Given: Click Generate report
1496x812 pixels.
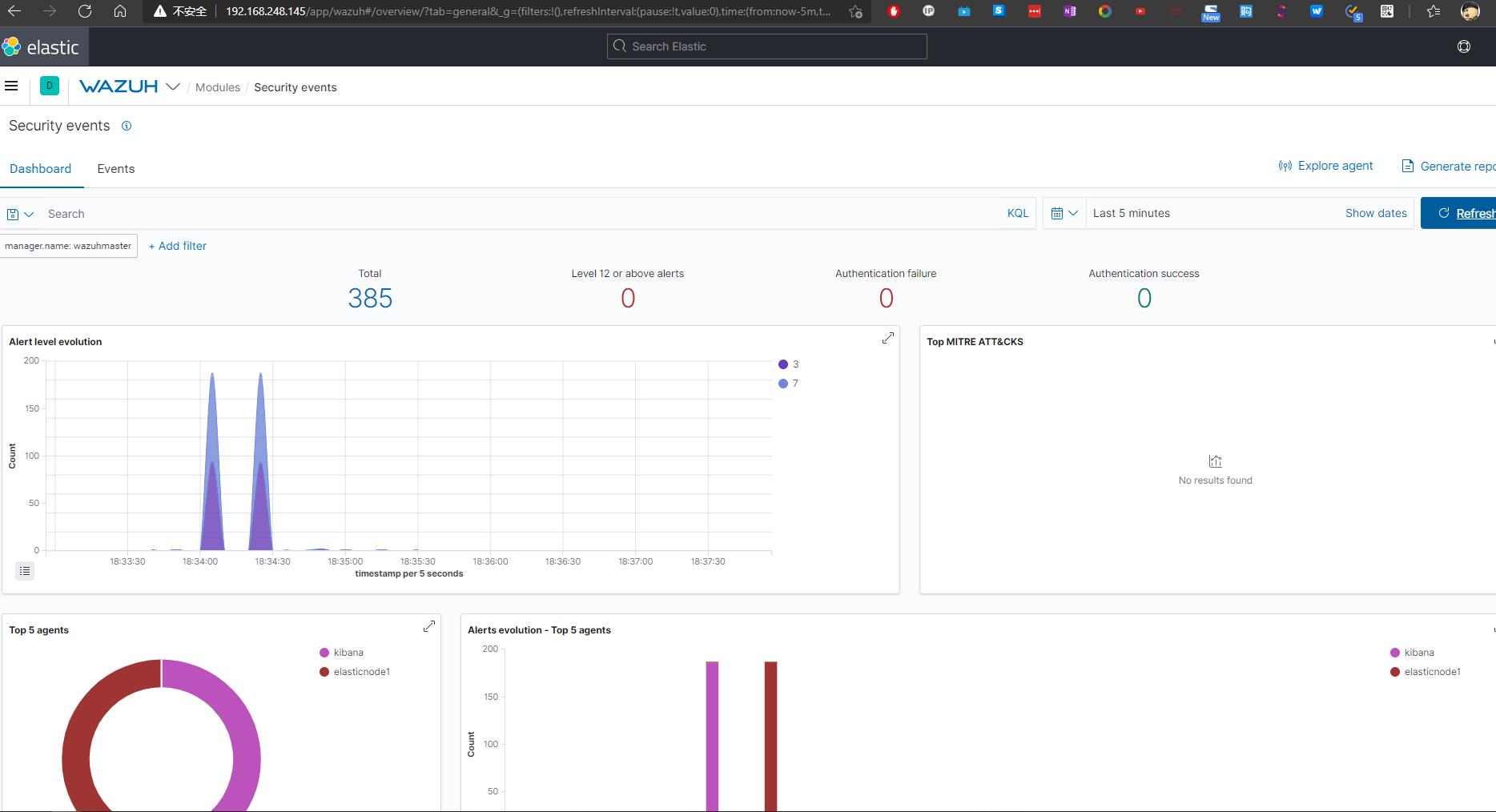Looking at the screenshot, I should [x=1449, y=166].
